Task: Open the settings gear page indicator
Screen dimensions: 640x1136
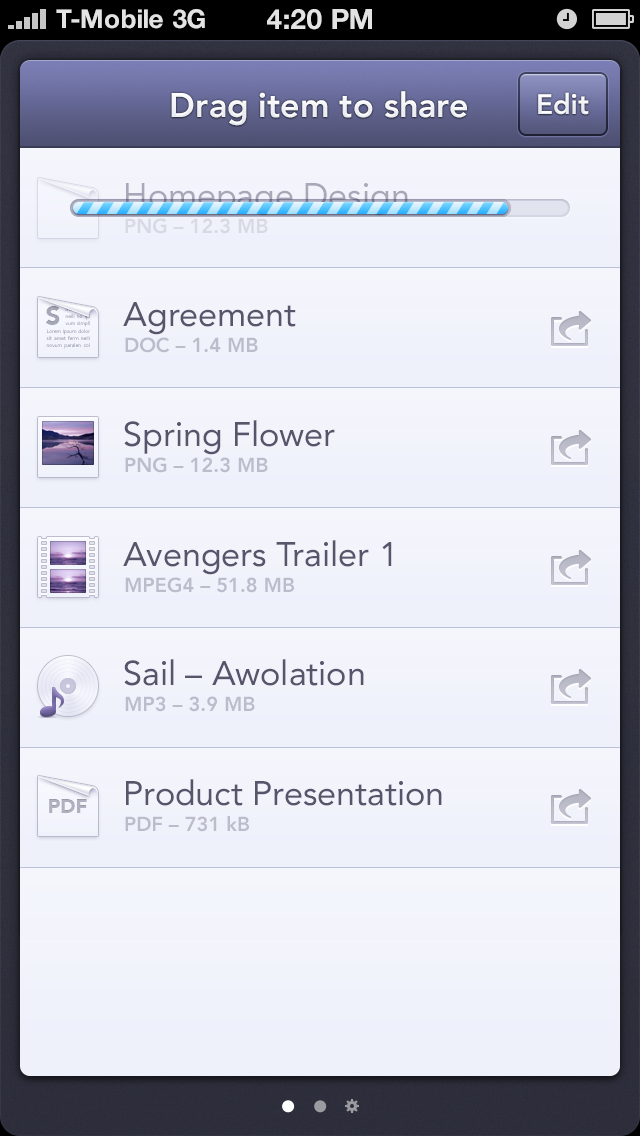Action: (x=352, y=1106)
